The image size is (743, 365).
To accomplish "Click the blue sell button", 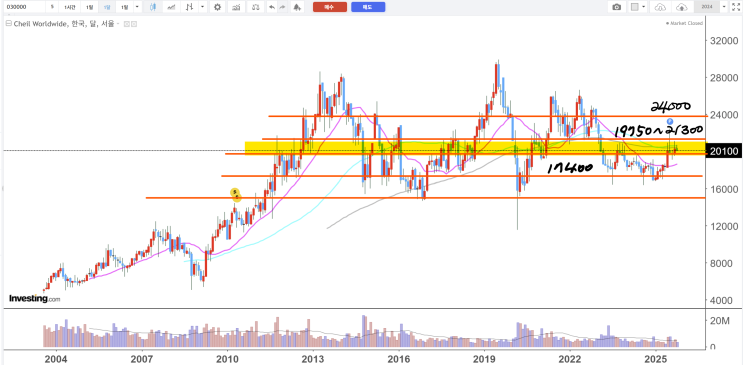I will click(368, 7).
